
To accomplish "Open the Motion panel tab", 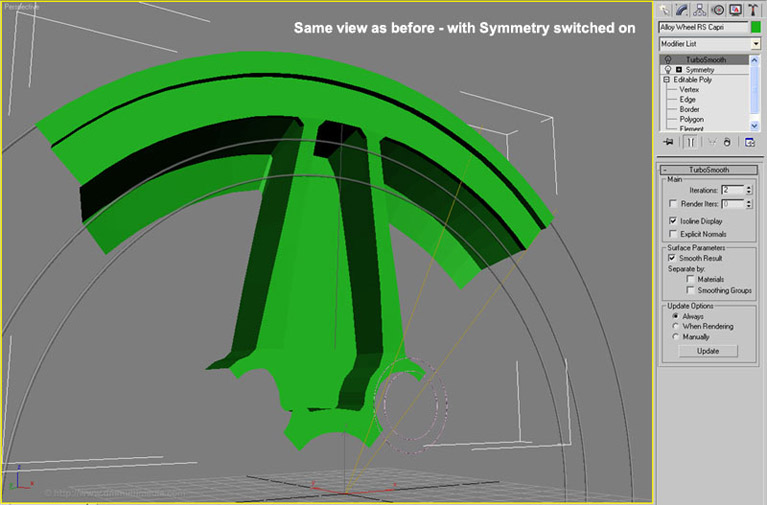I will pyautogui.click(x=718, y=9).
